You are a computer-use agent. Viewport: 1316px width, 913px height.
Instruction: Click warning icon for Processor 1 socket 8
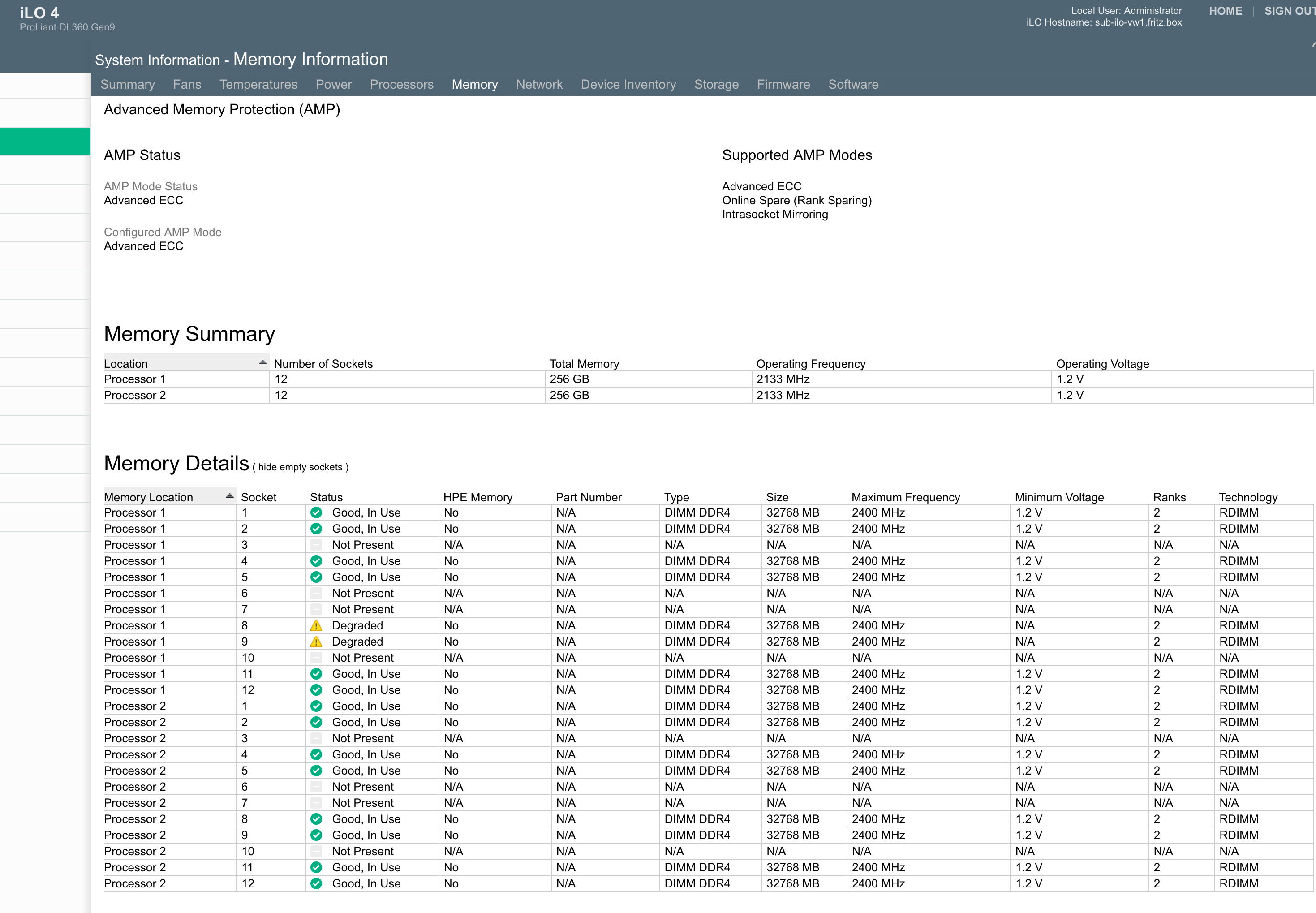point(316,625)
